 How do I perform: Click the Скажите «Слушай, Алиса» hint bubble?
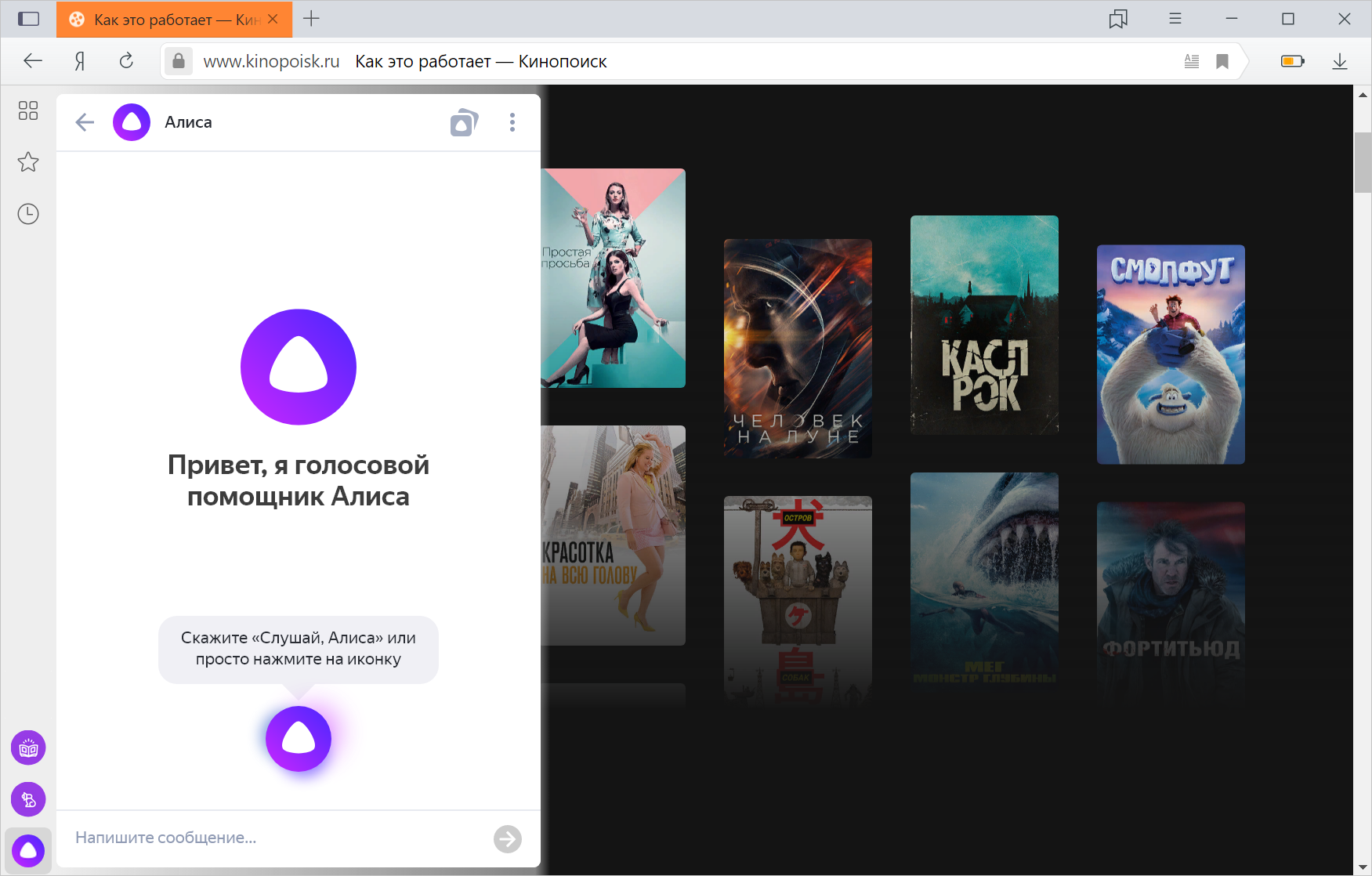299,649
